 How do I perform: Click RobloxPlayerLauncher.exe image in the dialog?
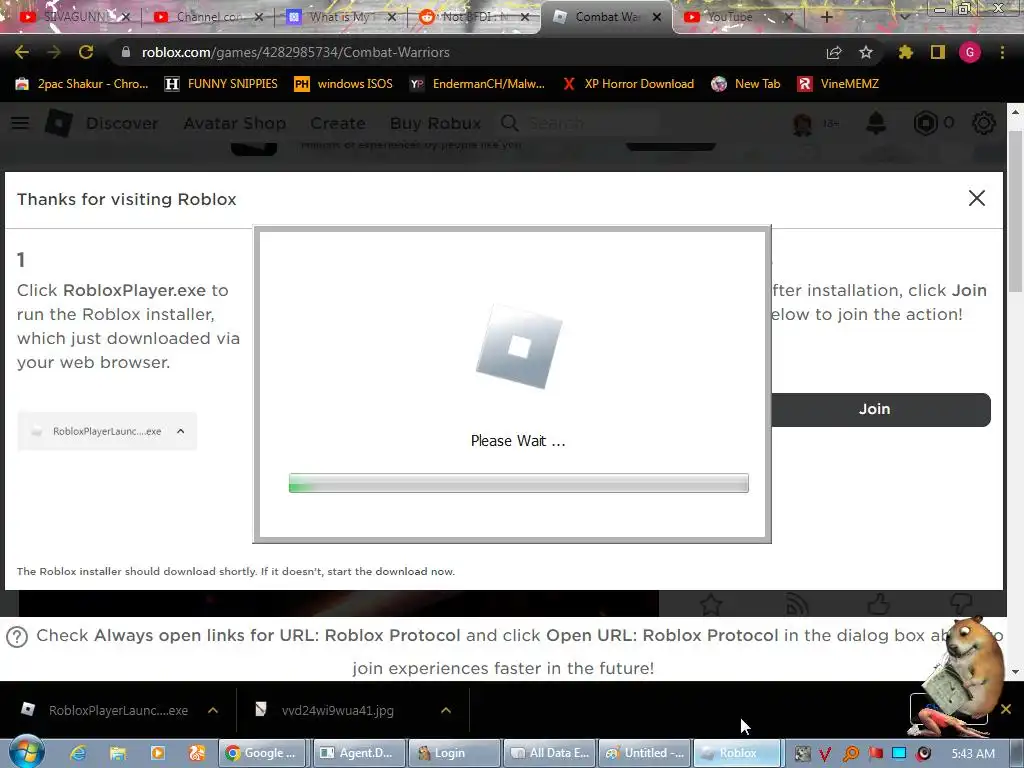(107, 431)
